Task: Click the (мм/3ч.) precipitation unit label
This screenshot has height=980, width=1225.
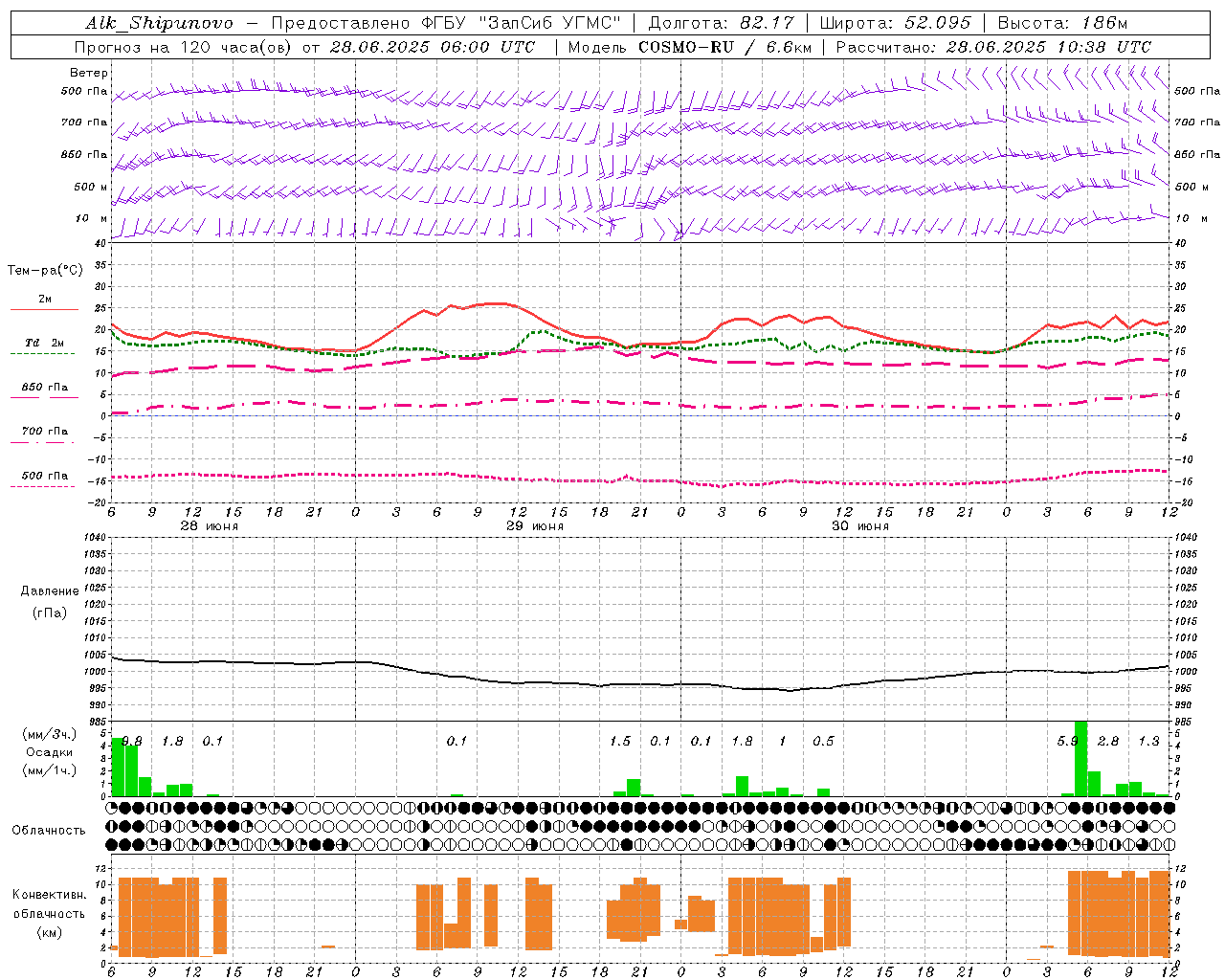Action: click(x=48, y=734)
